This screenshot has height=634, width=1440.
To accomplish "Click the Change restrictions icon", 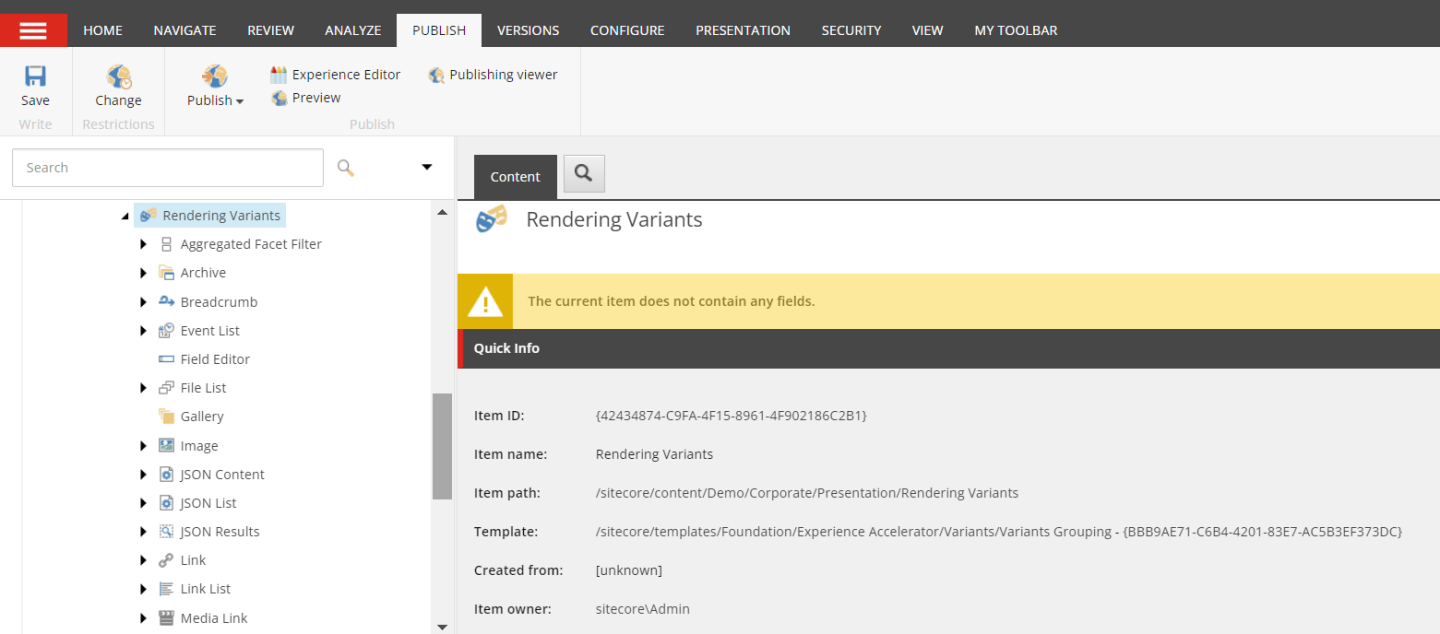I will (119, 76).
